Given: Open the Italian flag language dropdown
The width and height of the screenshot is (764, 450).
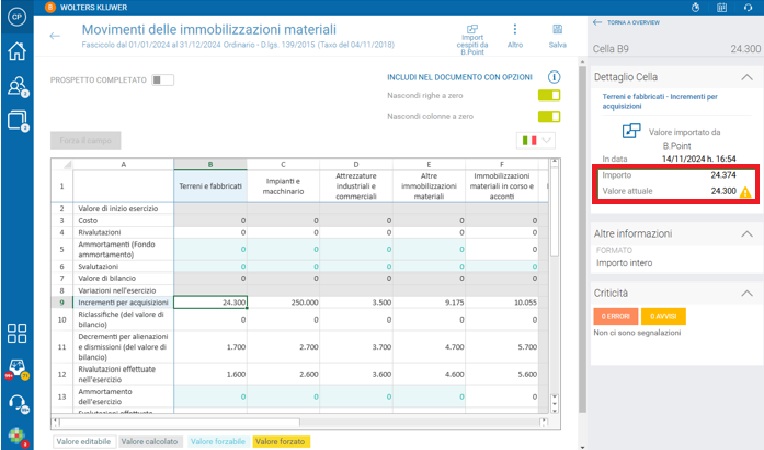Looking at the screenshot, I should (x=535, y=140).
